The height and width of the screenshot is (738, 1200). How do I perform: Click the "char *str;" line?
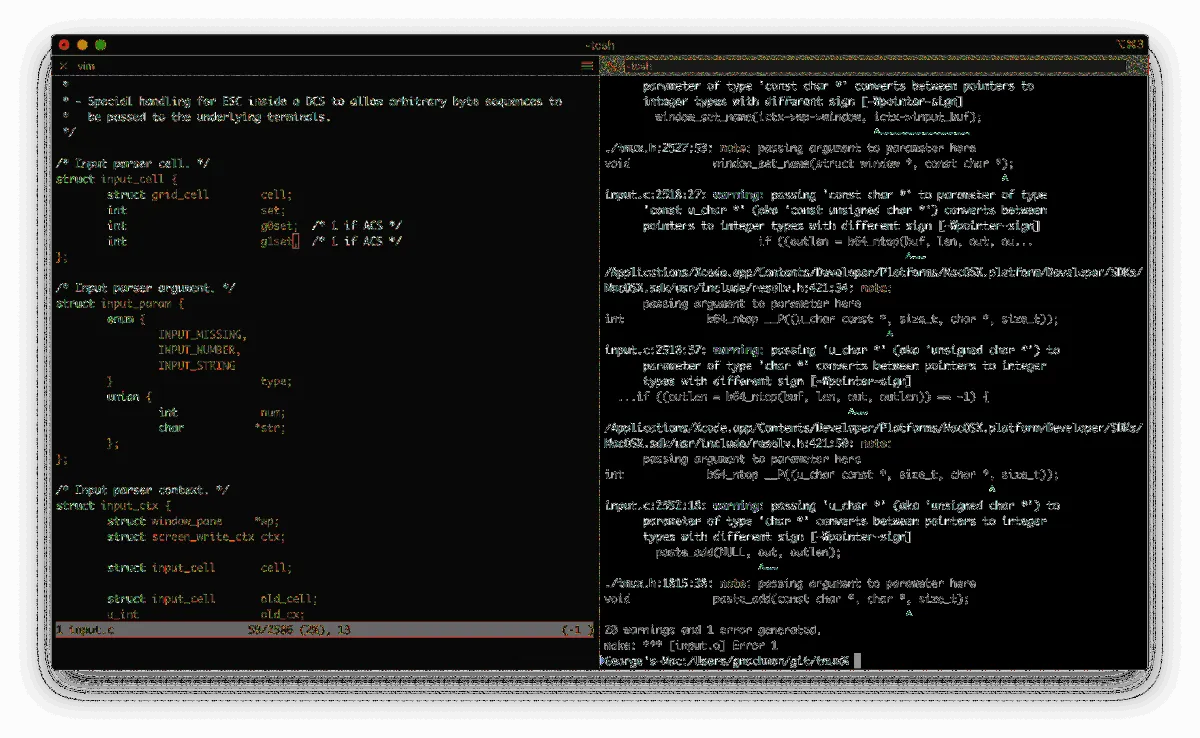pos(221,428)
